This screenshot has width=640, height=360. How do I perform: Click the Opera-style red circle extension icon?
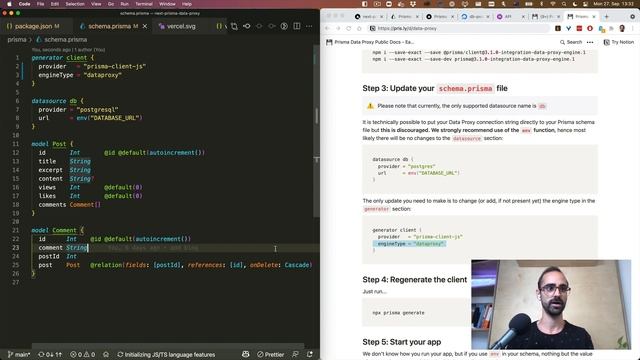coord(590,29)
